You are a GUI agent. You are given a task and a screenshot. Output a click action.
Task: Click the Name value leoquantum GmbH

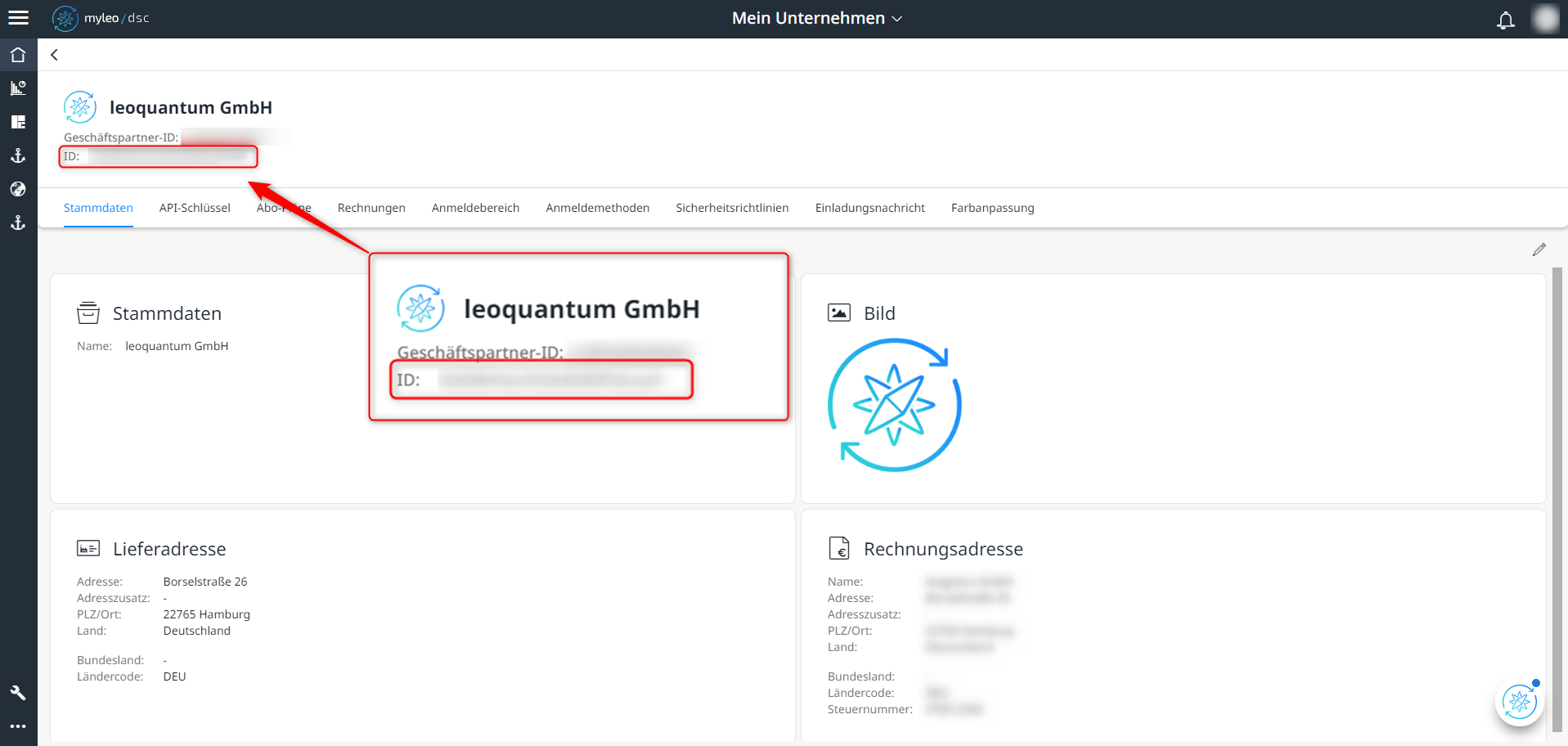click(x=177, y=346)
